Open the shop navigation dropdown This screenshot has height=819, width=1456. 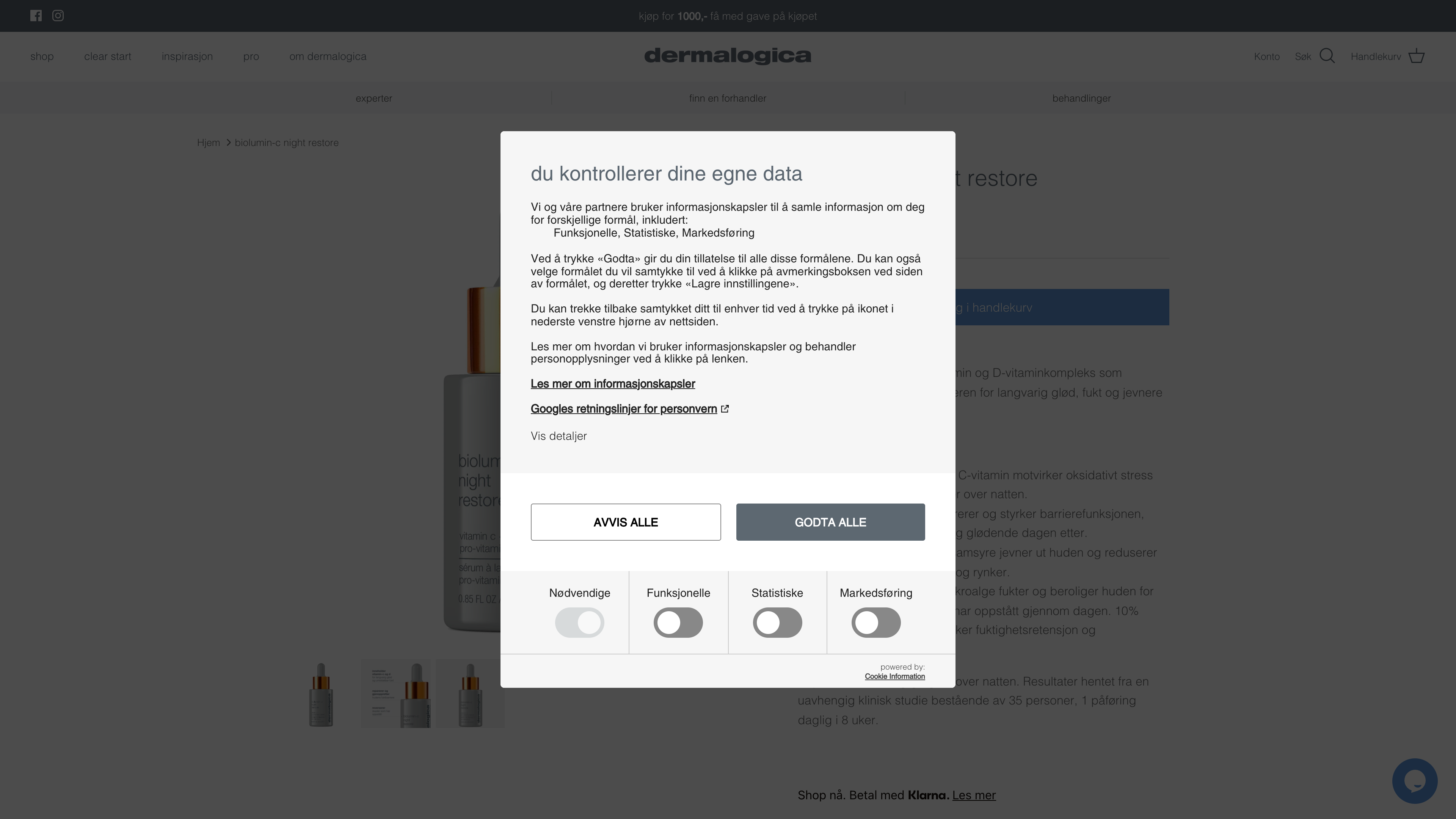(42, 56)
